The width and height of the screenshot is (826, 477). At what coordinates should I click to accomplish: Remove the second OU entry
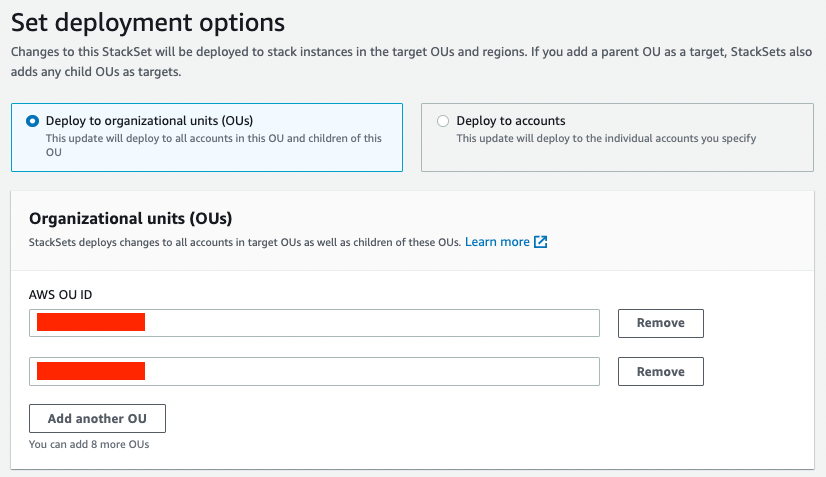click(x=660, y=371)
